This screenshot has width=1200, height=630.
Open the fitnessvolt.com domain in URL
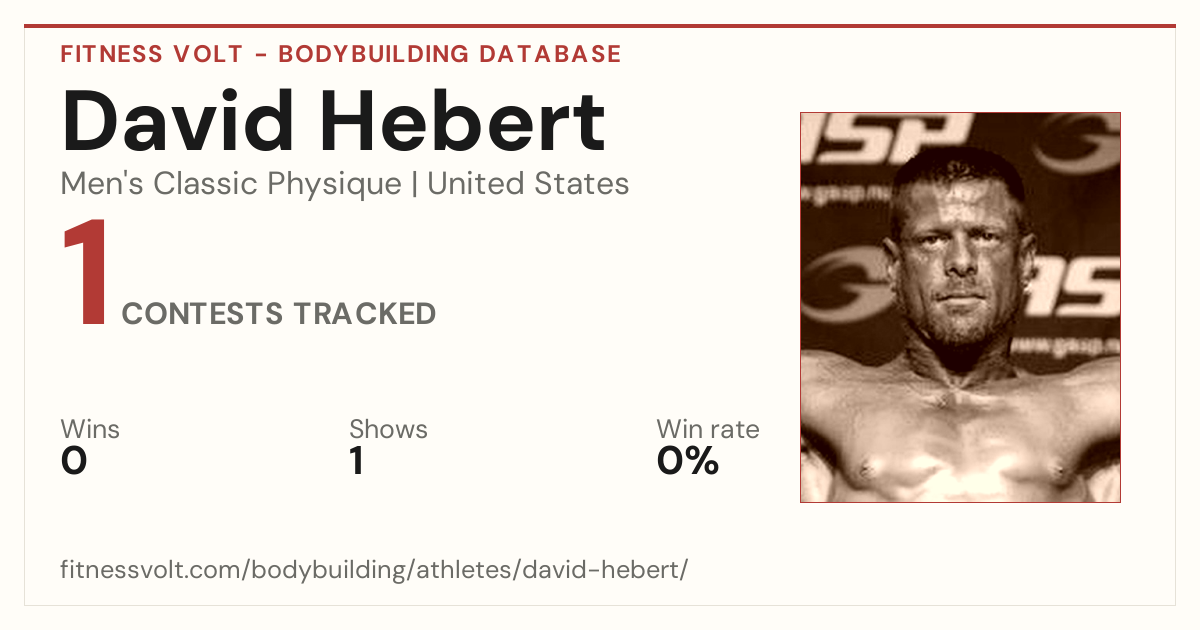point(151,571)
